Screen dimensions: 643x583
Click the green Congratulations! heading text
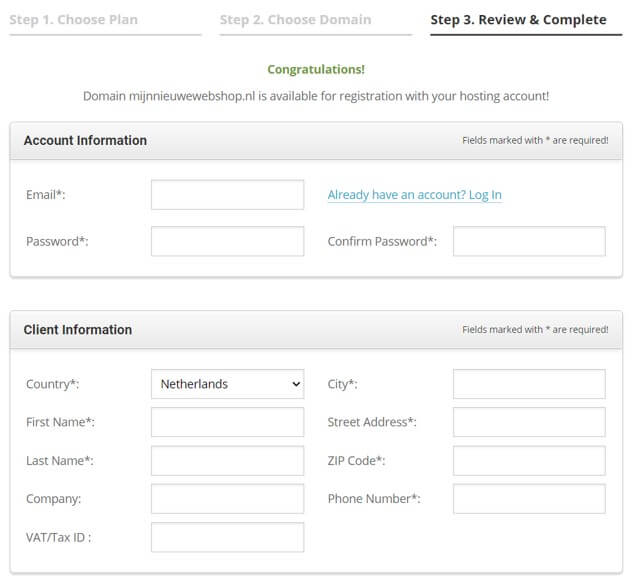tap(316, 70)
